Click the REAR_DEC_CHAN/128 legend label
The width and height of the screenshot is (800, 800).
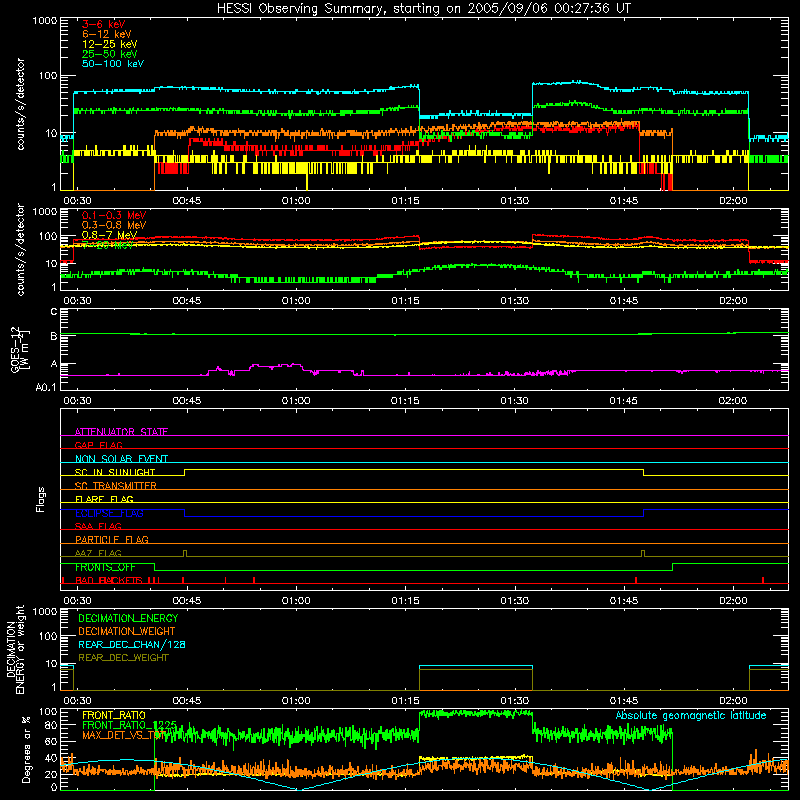click(x=132, y=644)
